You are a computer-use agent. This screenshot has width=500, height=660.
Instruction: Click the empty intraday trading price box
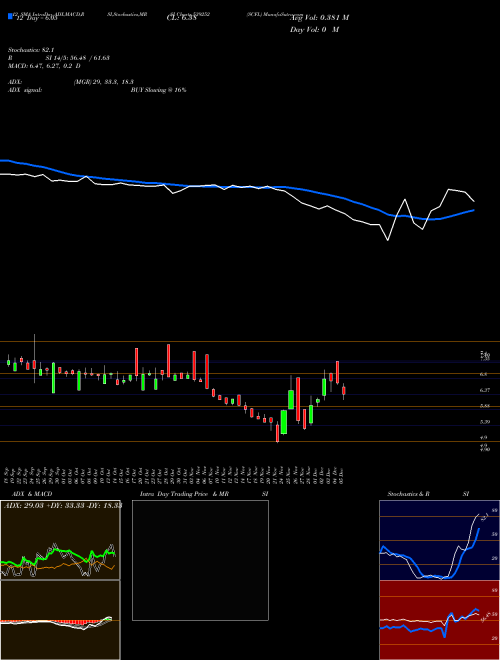[x=200, y=560]
